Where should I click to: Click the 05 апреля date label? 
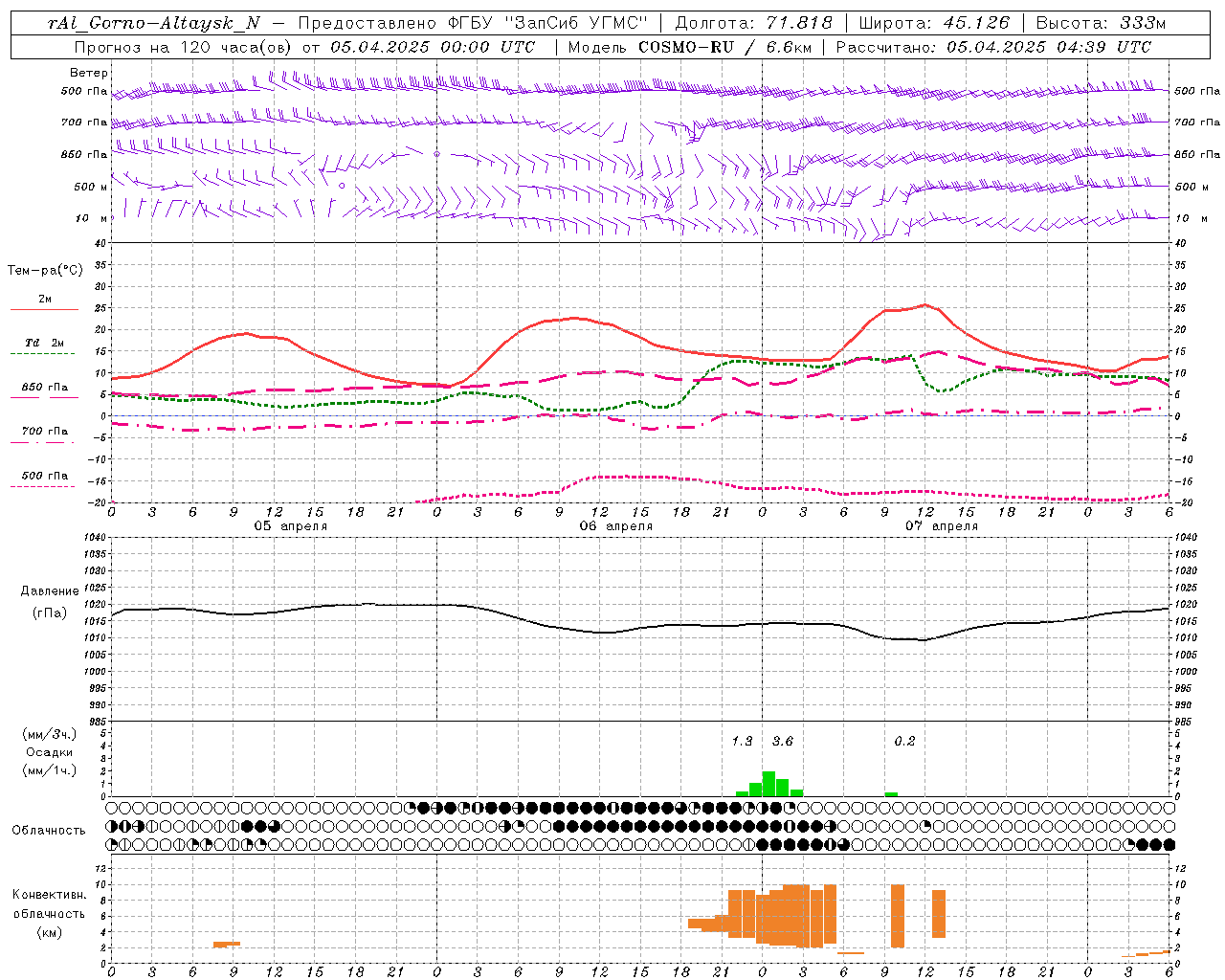click(290, 526)
